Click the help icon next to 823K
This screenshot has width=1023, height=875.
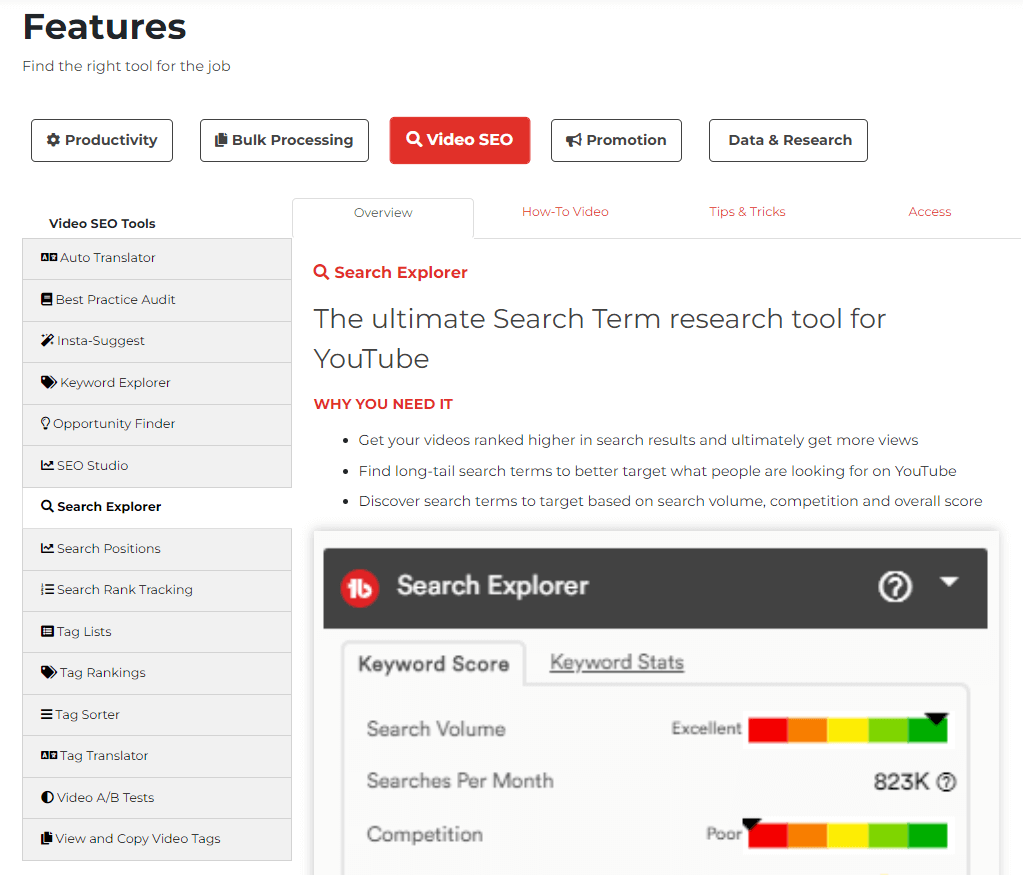pos(946,782)
